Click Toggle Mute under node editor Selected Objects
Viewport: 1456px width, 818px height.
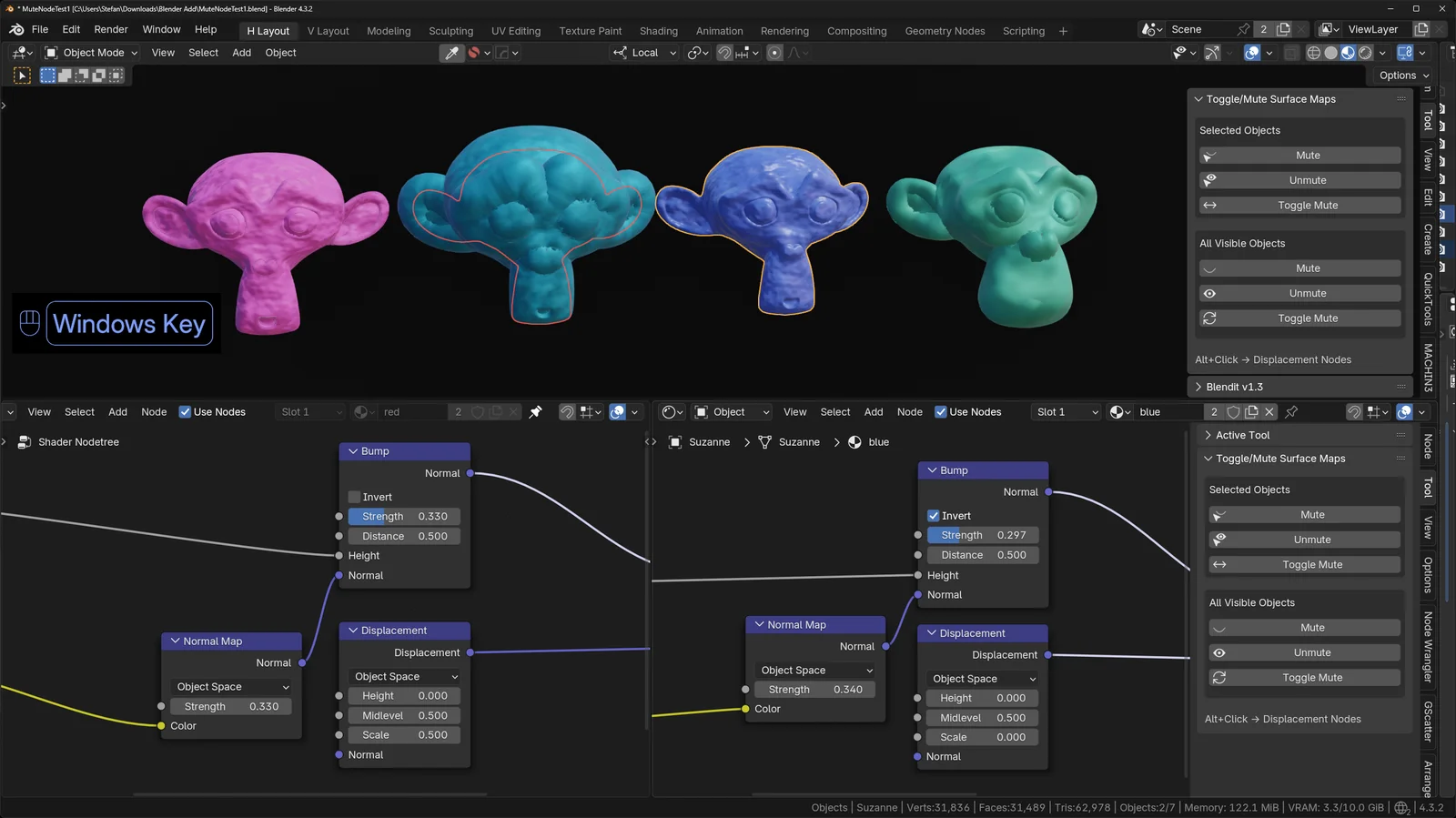1304,565
